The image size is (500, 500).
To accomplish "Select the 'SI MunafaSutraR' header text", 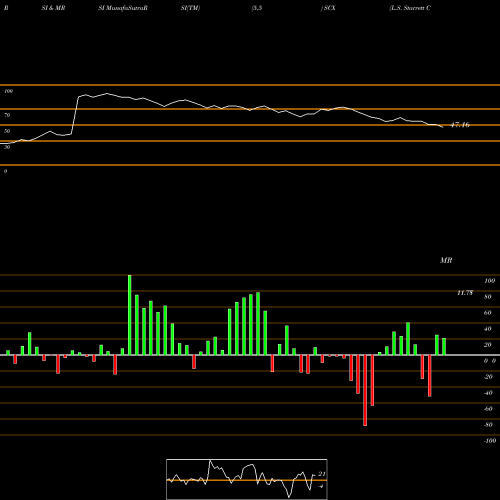I will point(123,8).
